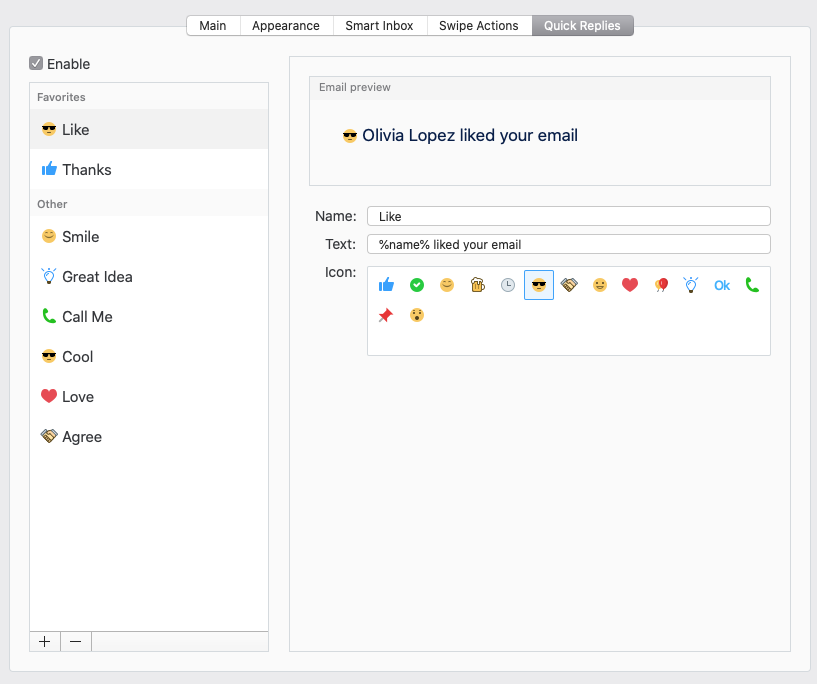
Task: Select the balloons icon
Action: pyautogui.click(x=661, y=285)
